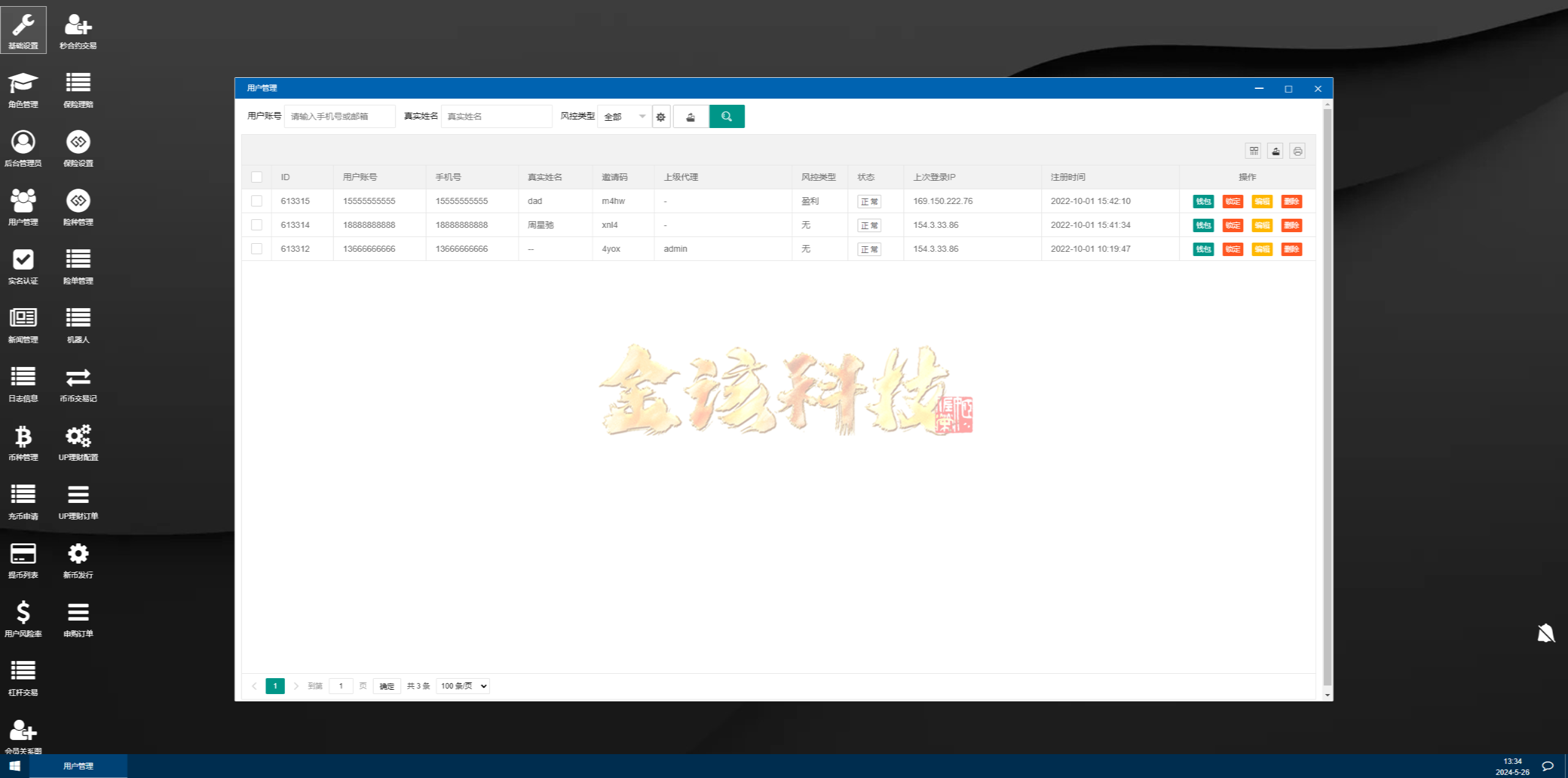Screen dimensions: 1568x778
Task: Click the gear button beside 风控类型 dropdown
Action: point(661,116)
